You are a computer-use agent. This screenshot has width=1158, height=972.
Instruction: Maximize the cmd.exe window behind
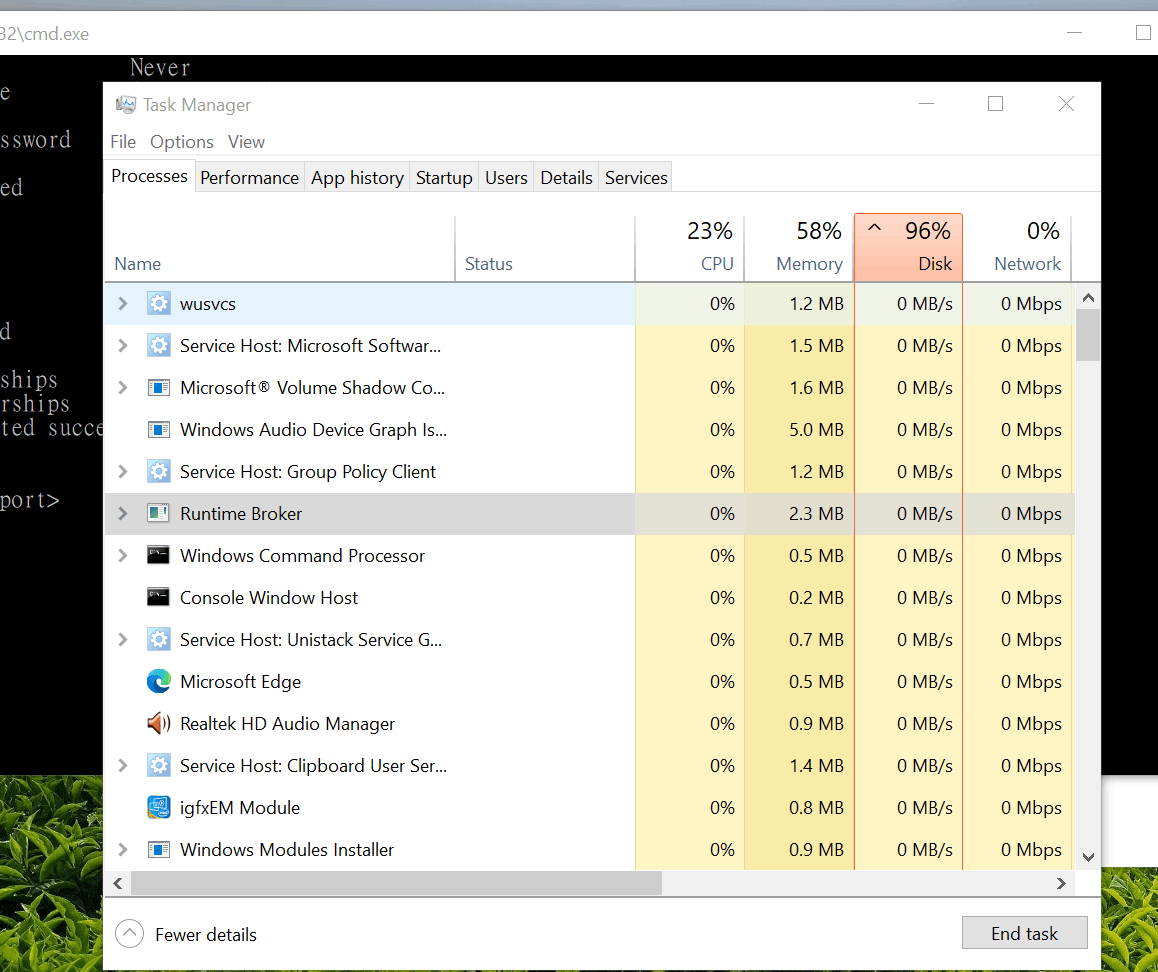click(1142, 32)
